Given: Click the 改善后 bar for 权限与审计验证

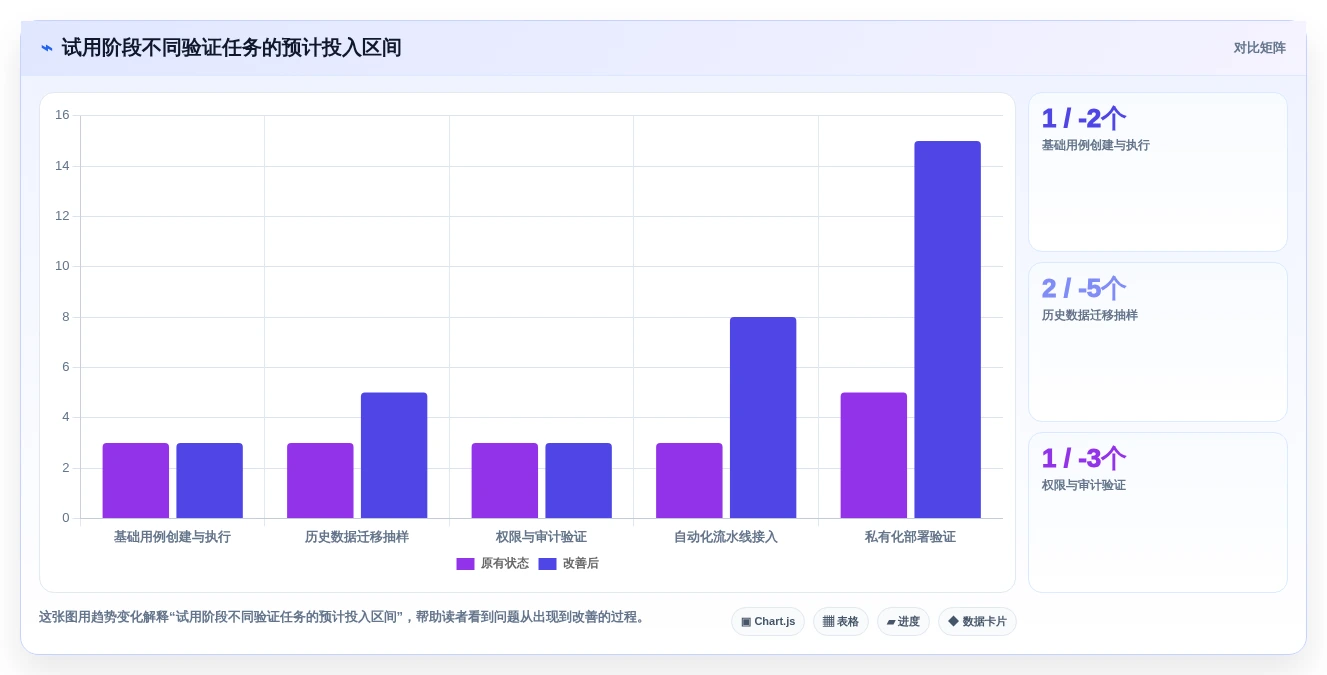Looking at the screenshot, I should pos(578,481).
